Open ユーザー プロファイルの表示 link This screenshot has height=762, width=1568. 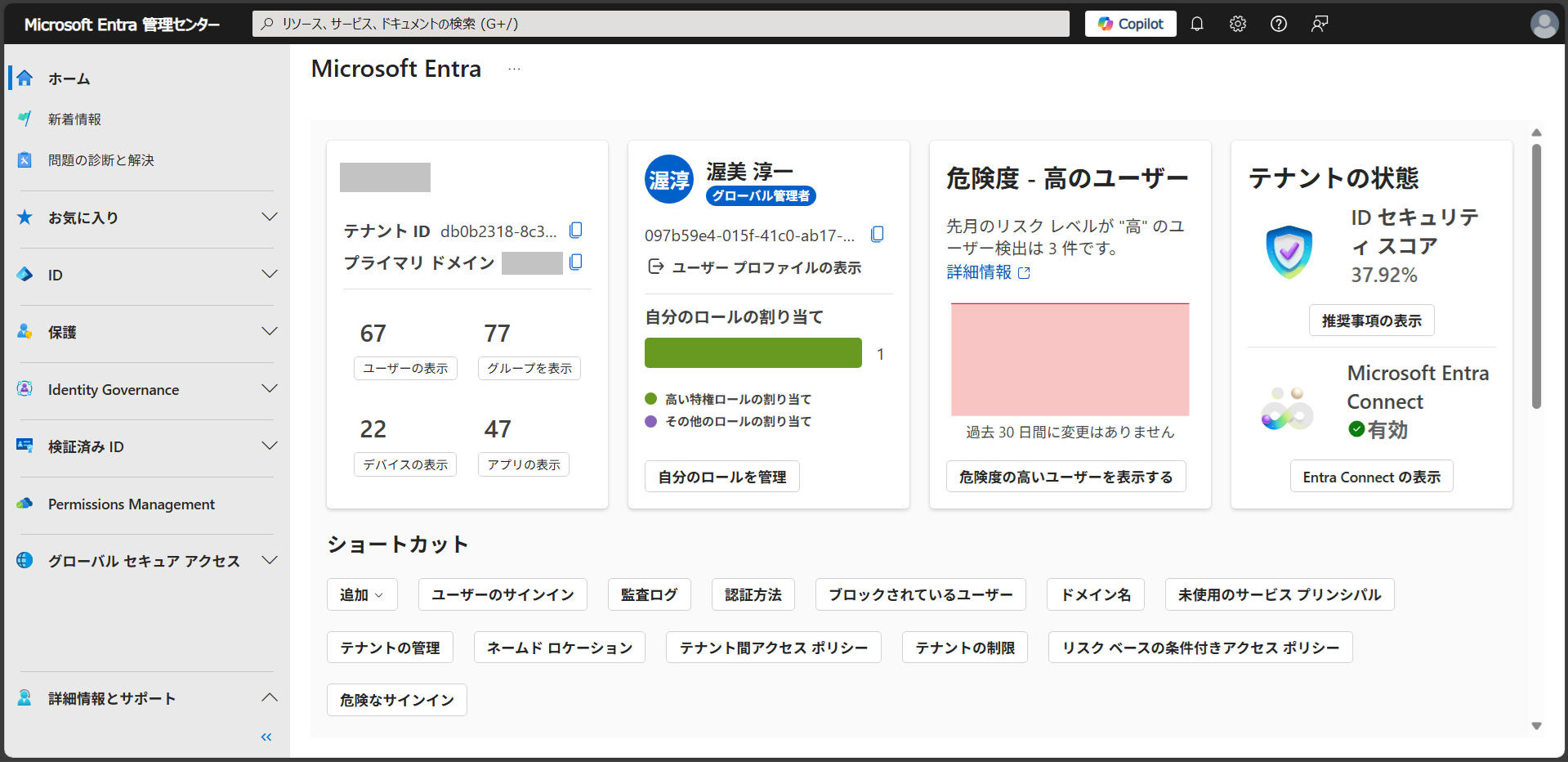tap(766, 267)
